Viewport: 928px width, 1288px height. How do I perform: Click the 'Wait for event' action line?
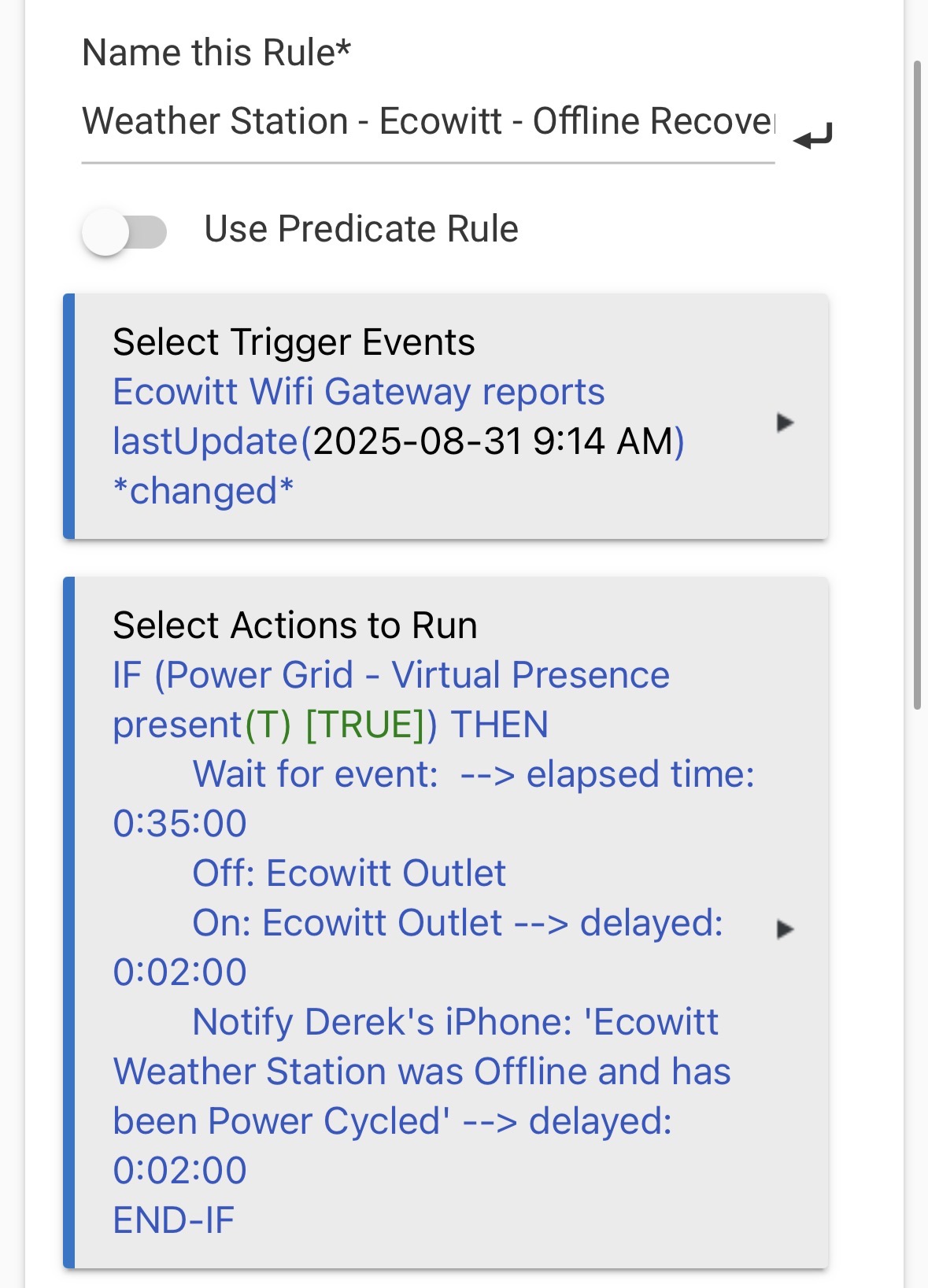(315, 774)
